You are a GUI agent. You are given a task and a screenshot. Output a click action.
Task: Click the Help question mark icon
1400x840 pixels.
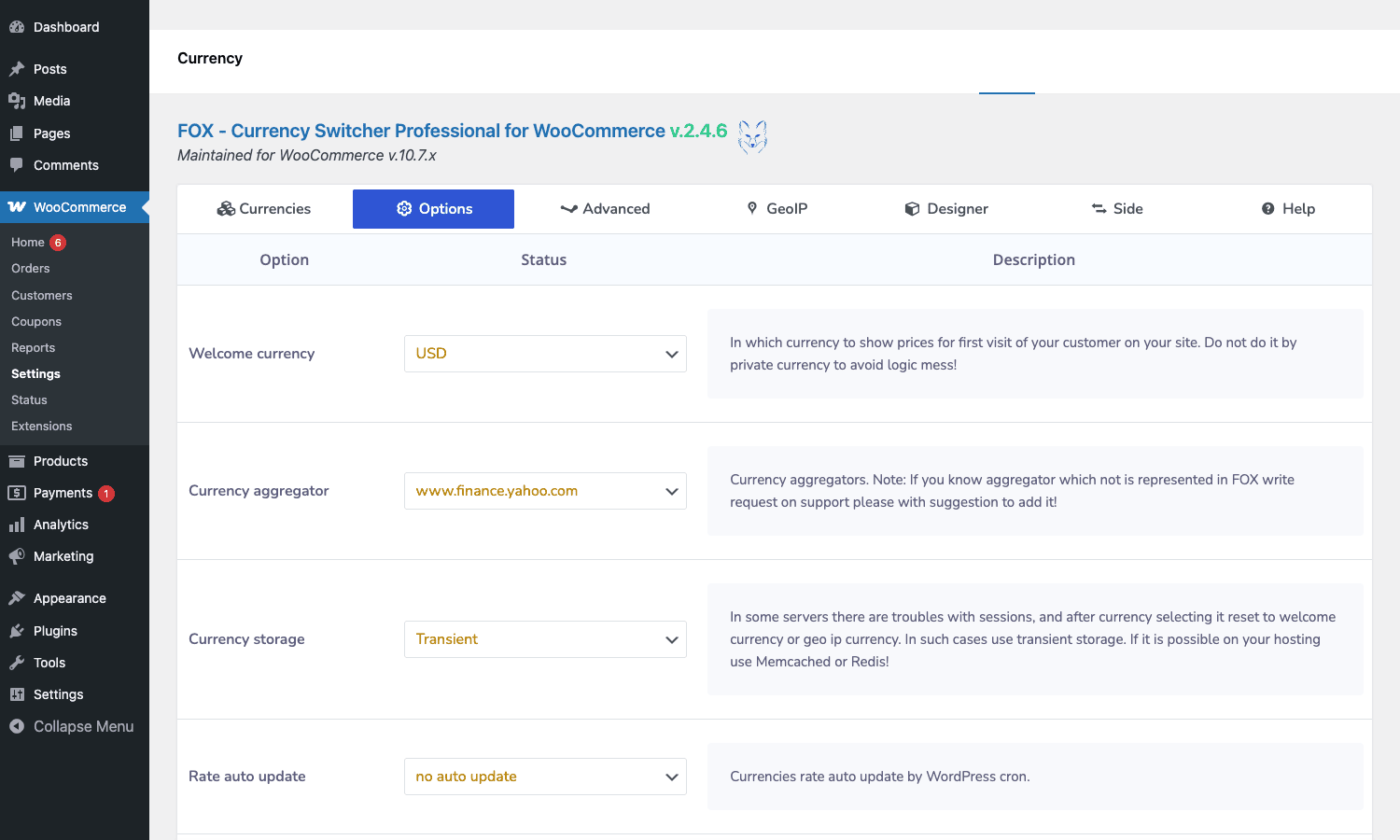point(1267,209)
